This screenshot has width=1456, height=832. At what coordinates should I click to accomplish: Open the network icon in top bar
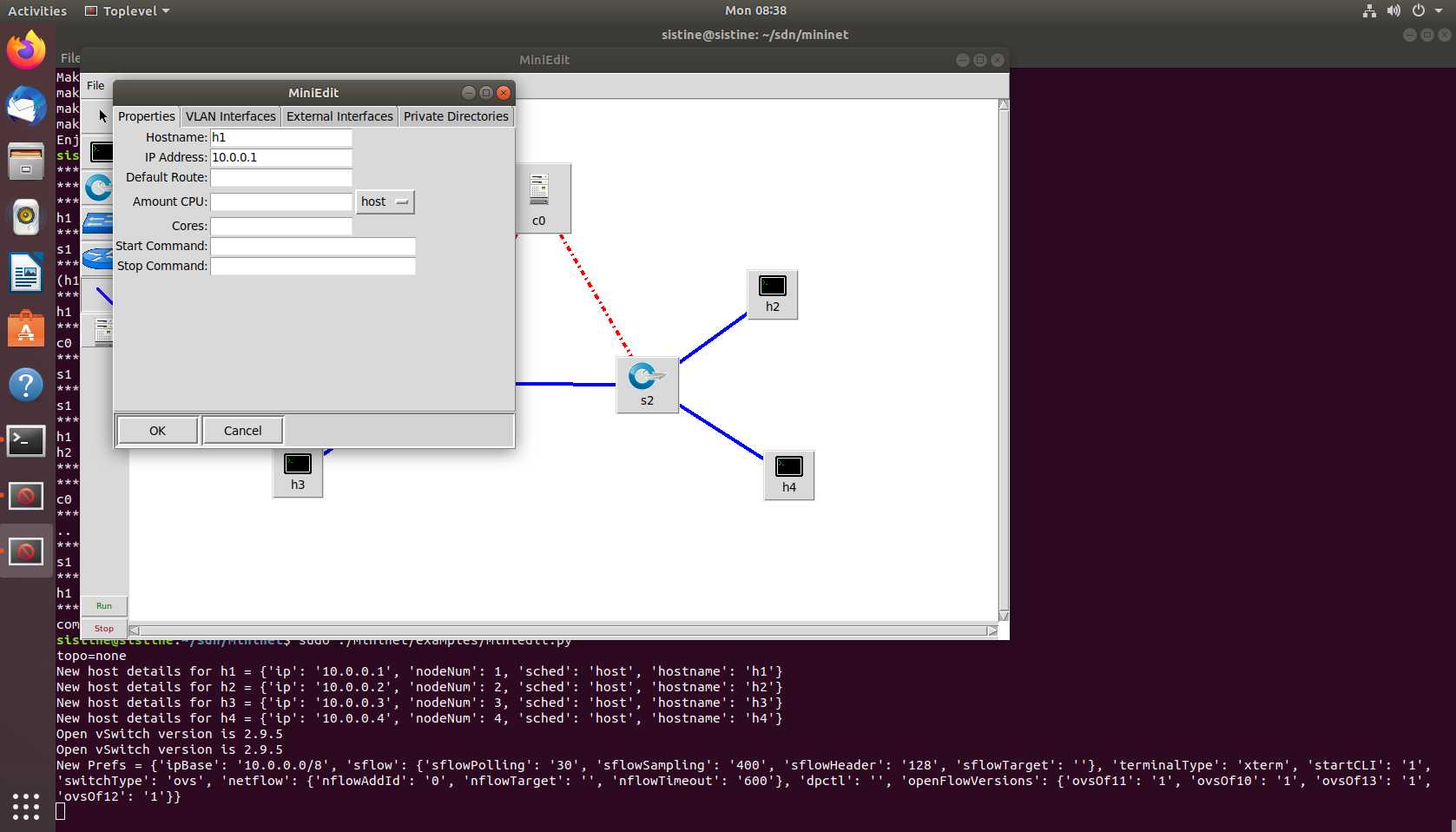click(1369, 10)
